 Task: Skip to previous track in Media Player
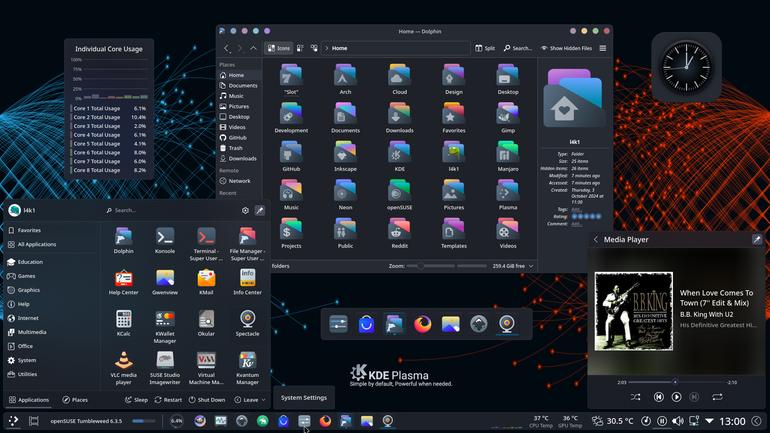pyautogui.click(x=659, y=397)
